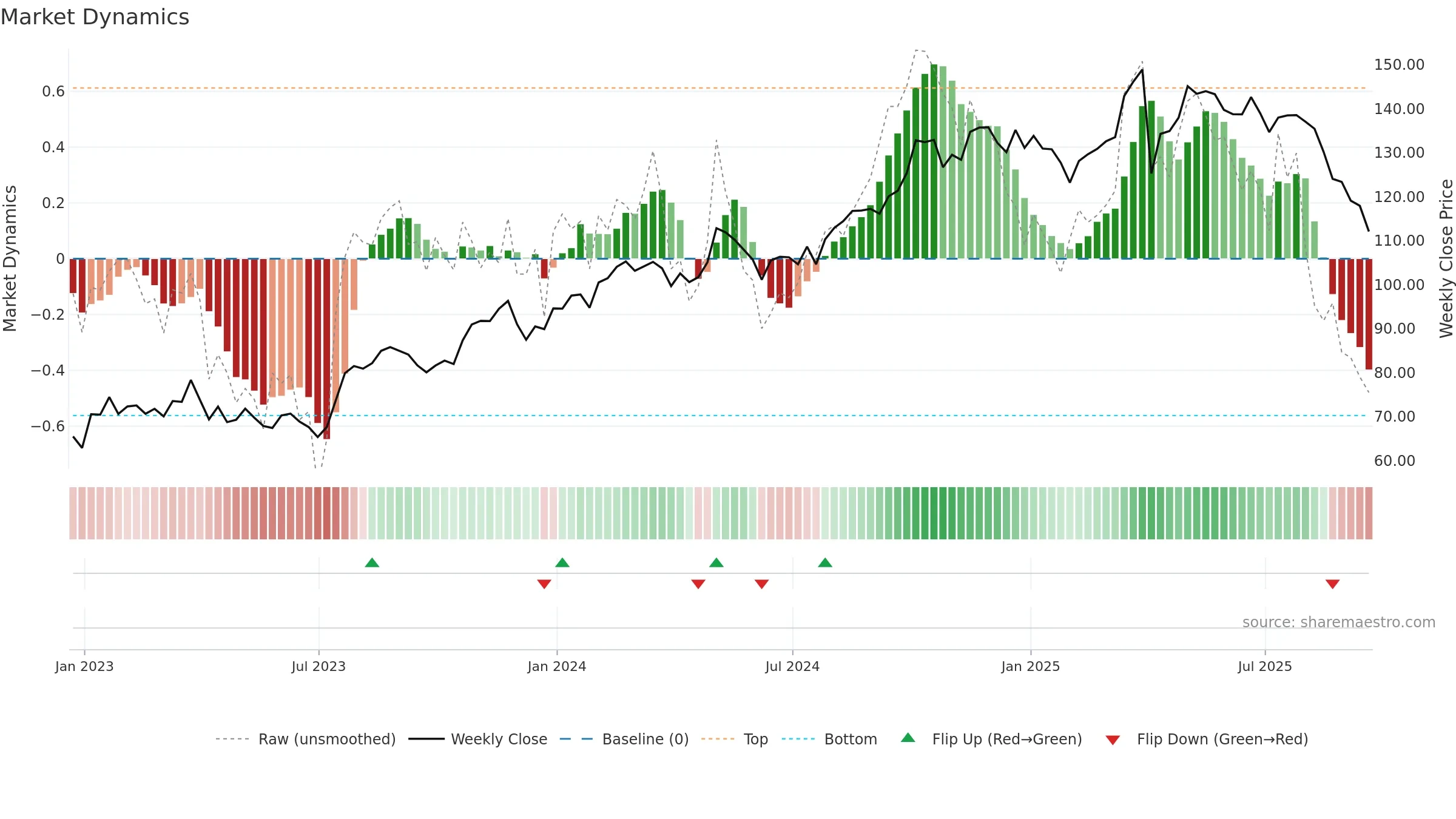
Task: Toggle the Flip Down (Green→Red) legend entry
Action: 1207,739
